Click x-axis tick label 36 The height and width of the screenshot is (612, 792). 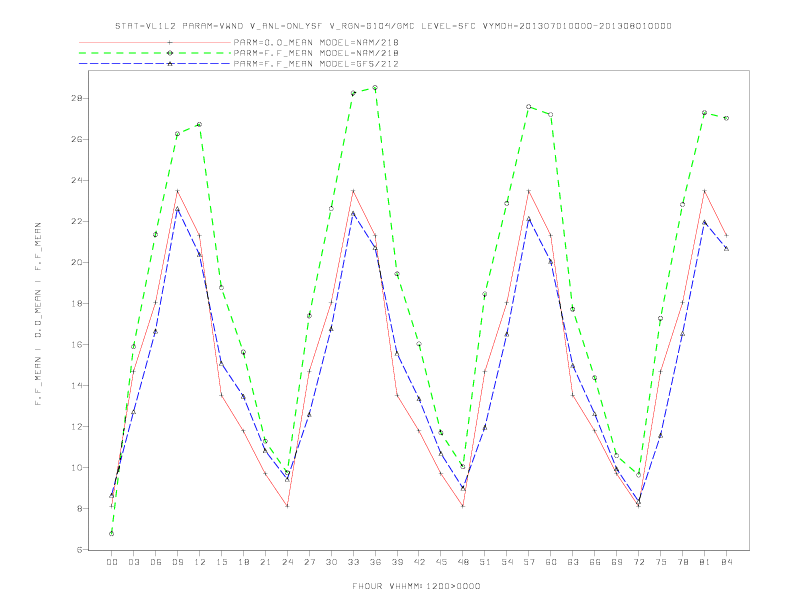pos(375,562)
